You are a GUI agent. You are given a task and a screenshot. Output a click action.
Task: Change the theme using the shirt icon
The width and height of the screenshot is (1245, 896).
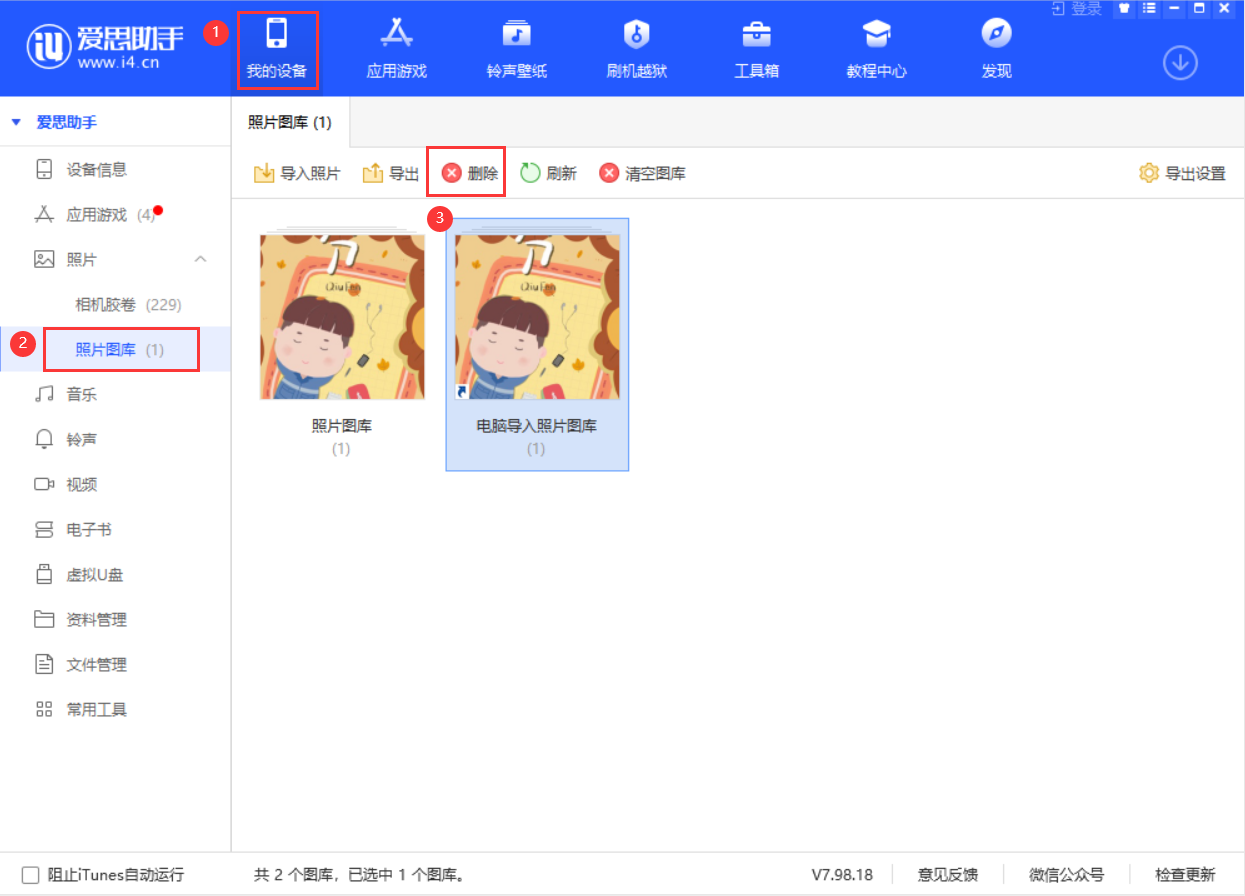pos(1124,9)
